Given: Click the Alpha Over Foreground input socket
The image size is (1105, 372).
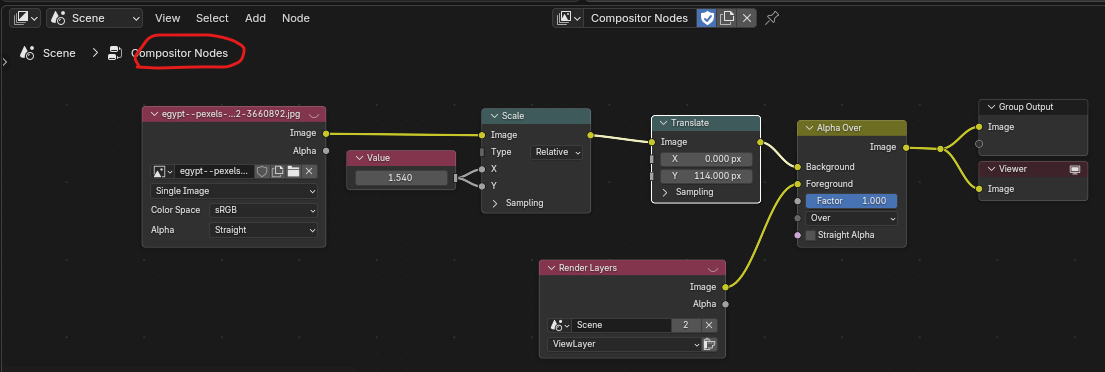Looking at the screenshot, I should [x=797, y=184].
